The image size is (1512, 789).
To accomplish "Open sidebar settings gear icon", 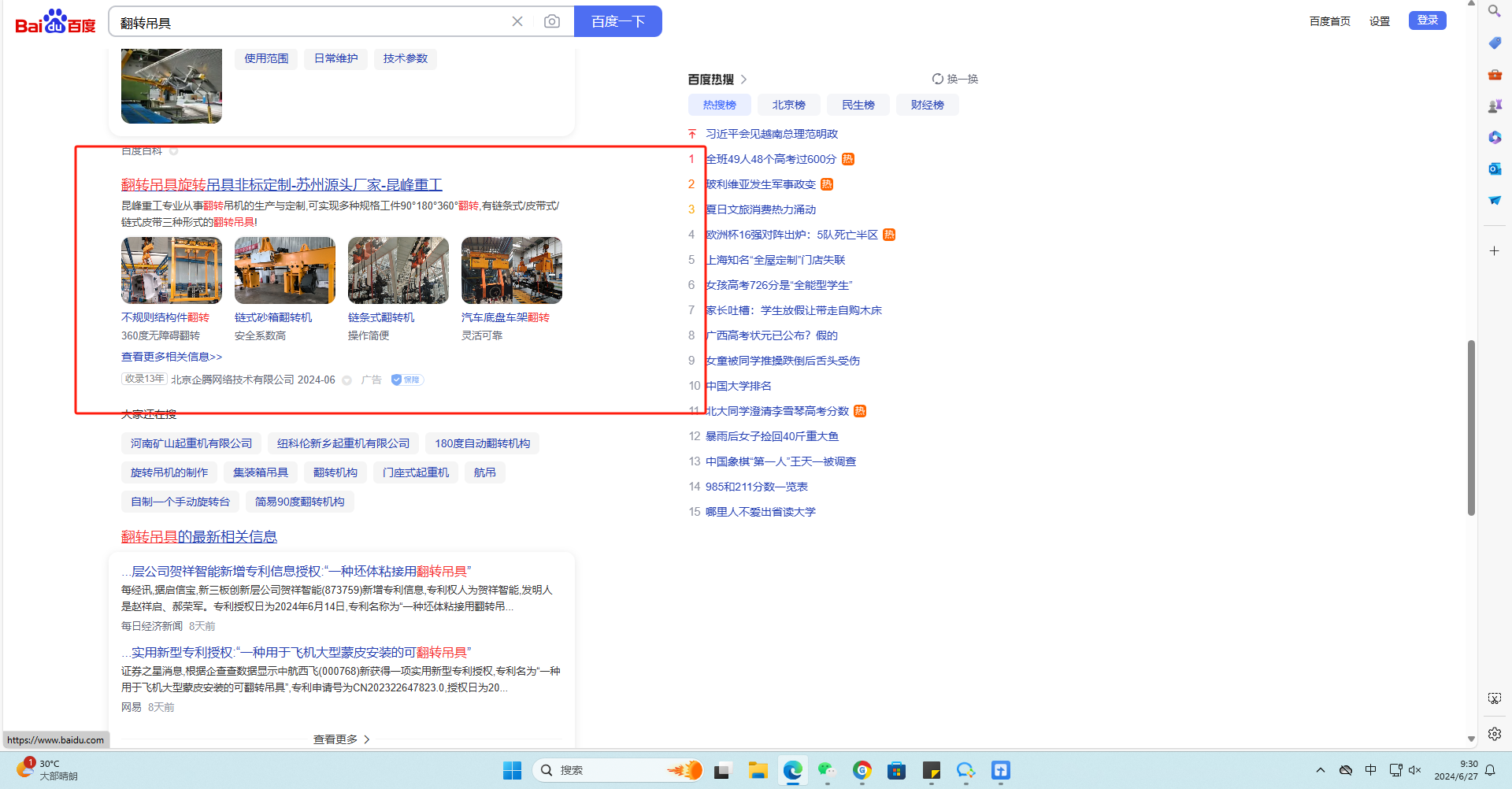I will click(x=1494, y=734).
